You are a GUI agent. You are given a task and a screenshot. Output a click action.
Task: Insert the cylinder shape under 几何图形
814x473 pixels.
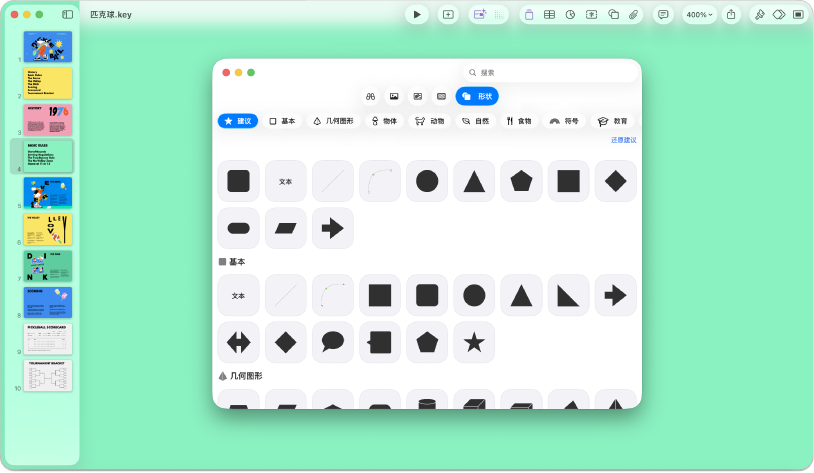click(427, 399)
